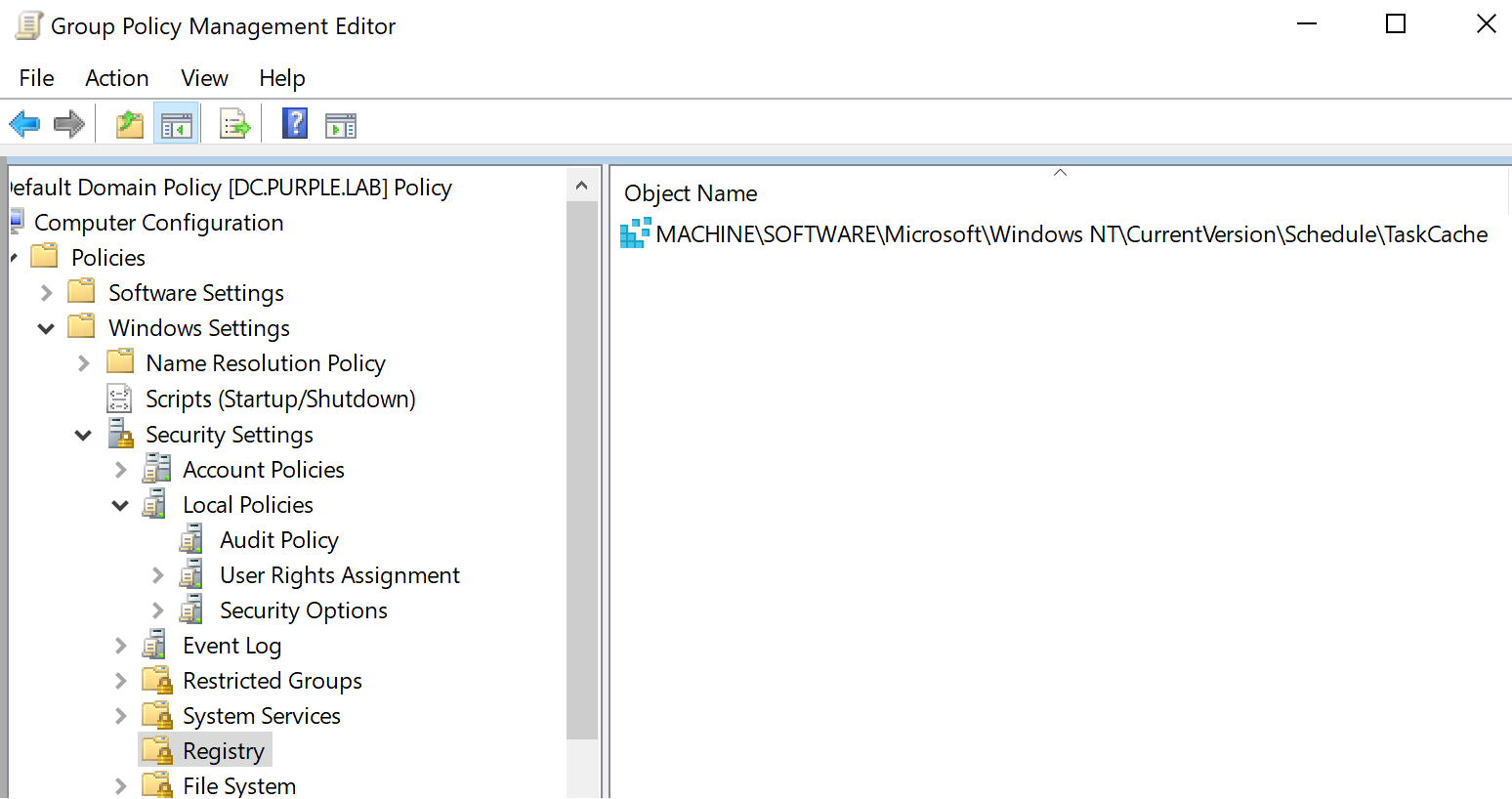Go up one level using the toolbar icon
The image size is (1512, 799).
(x=129, y=123)
